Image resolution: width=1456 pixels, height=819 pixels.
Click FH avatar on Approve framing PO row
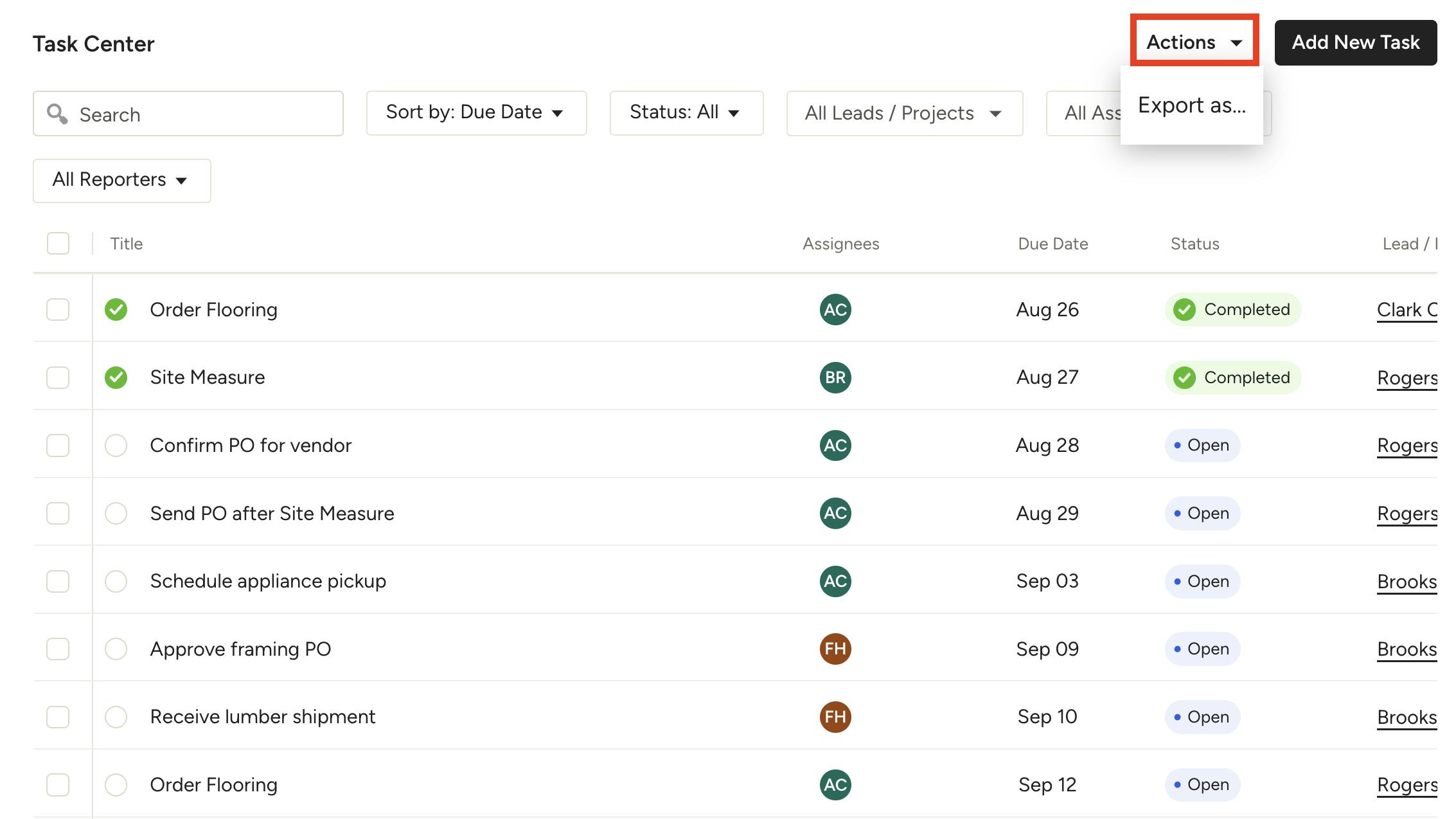click(835, 649)
